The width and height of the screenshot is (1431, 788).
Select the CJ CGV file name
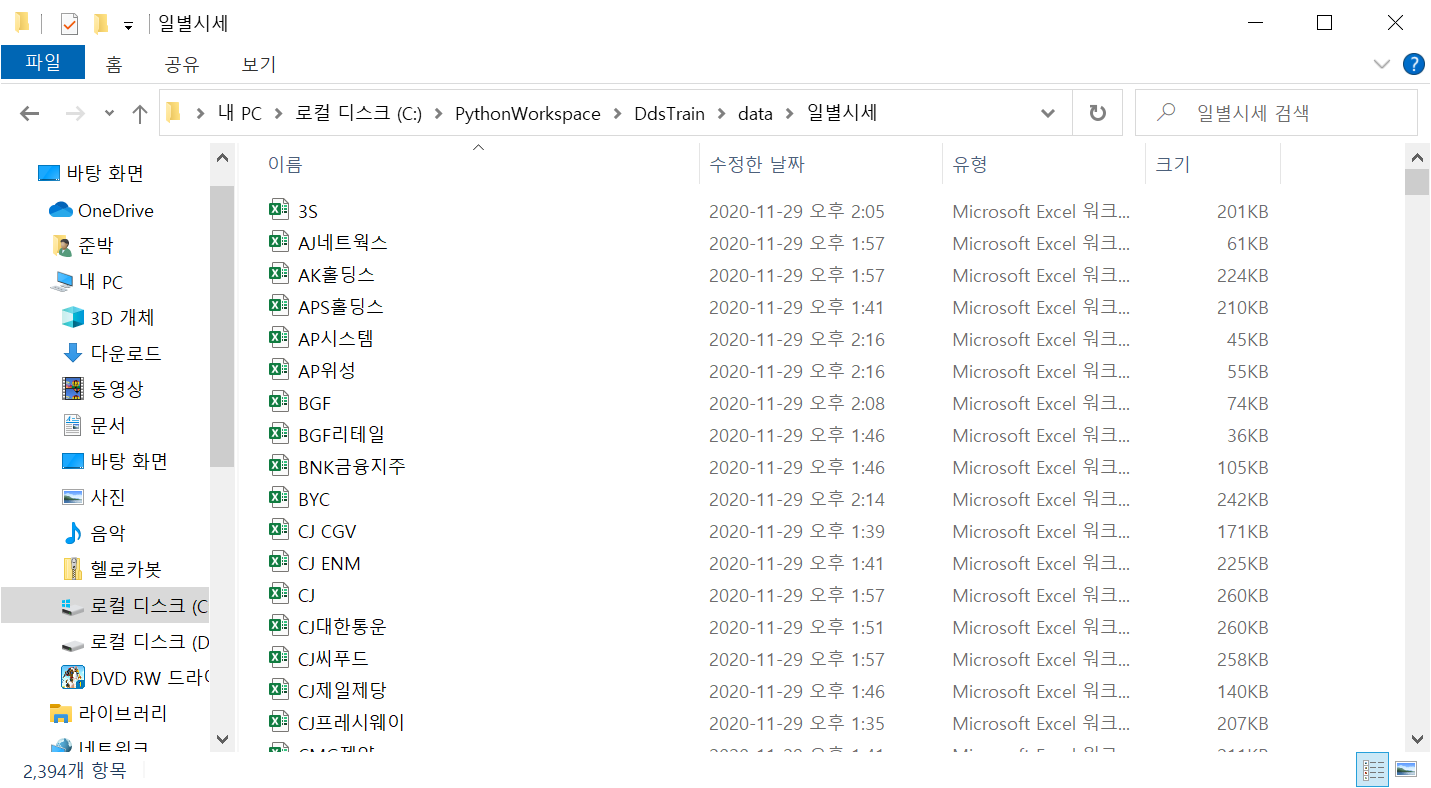[x=327, y=531]
